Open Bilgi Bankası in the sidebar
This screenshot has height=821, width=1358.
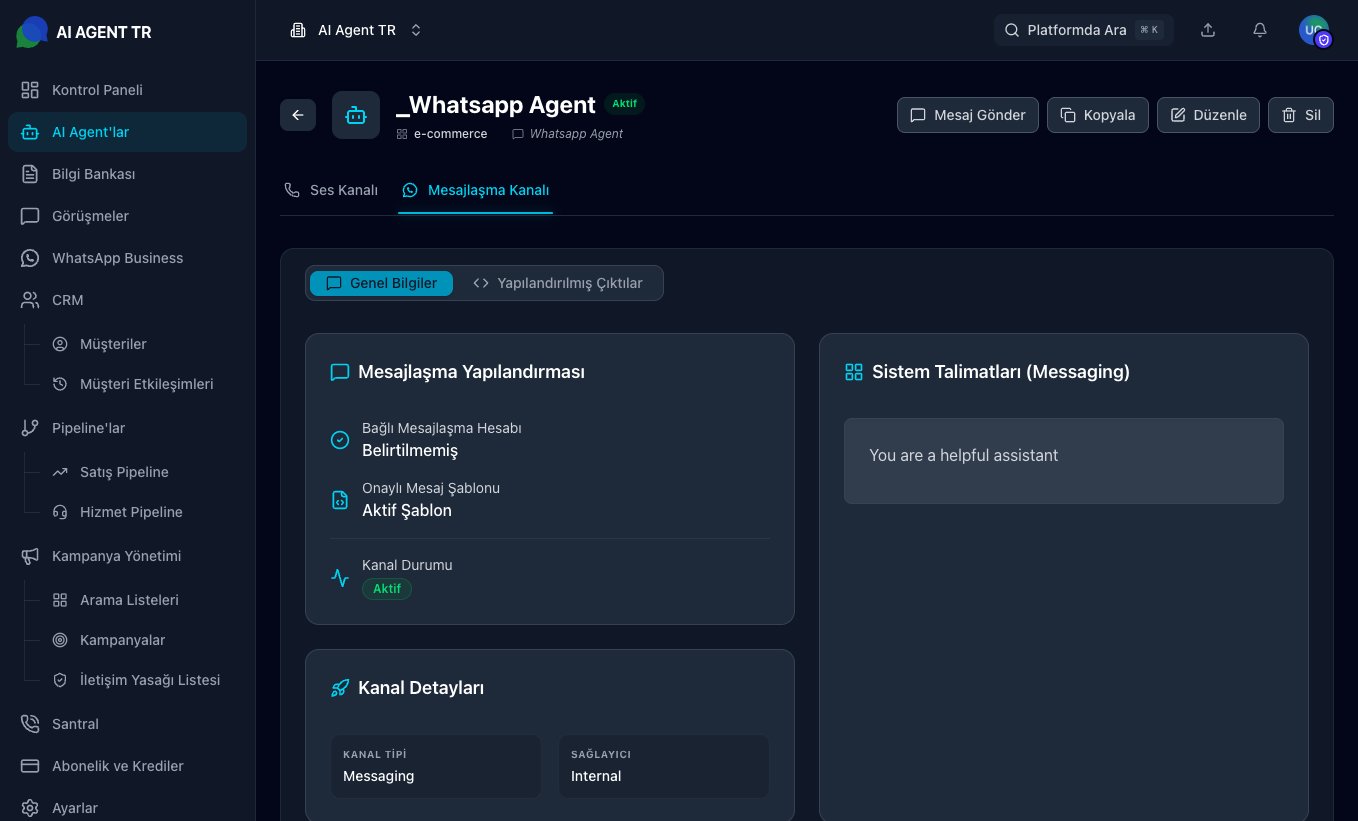[x=127, y=174]
